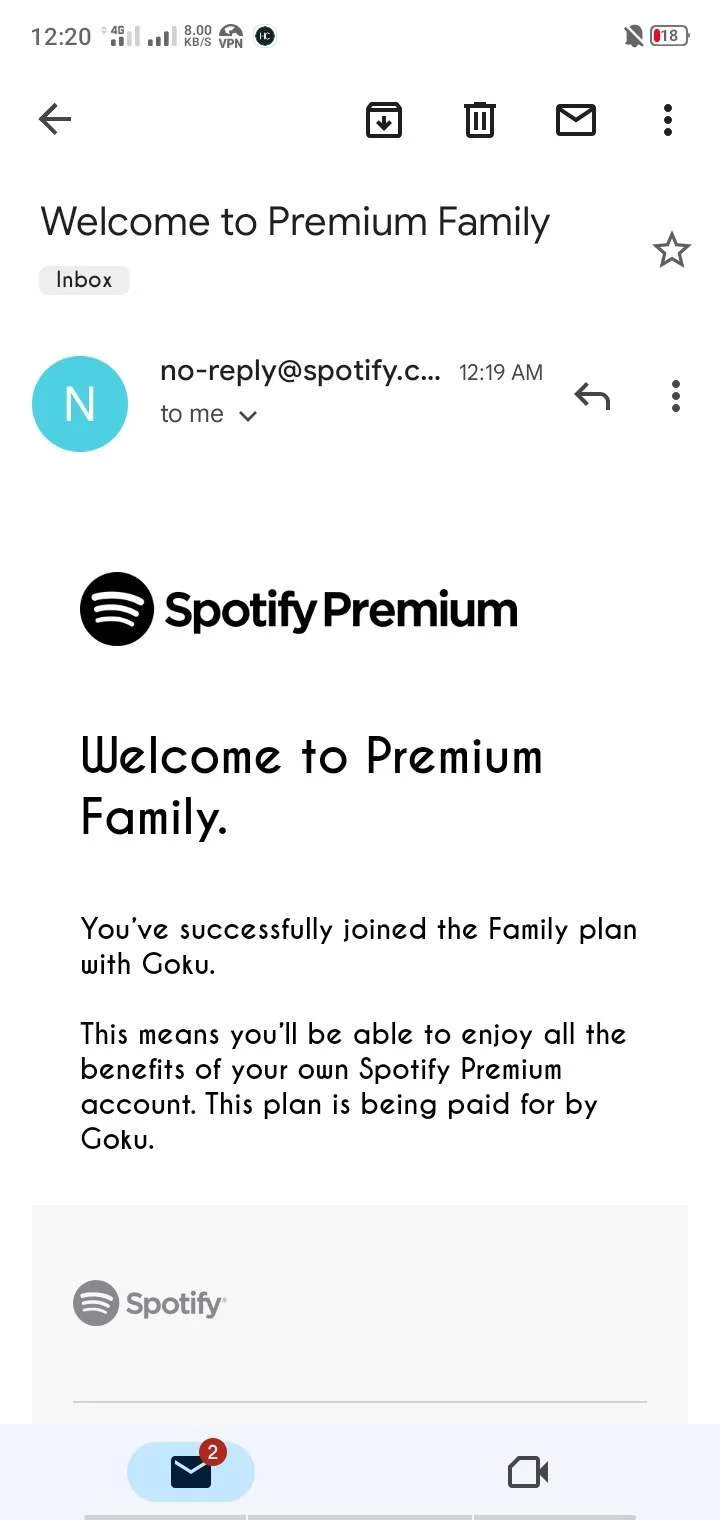Open the sender's N avatar
The image size is (720, 1520).
[80, 404]
